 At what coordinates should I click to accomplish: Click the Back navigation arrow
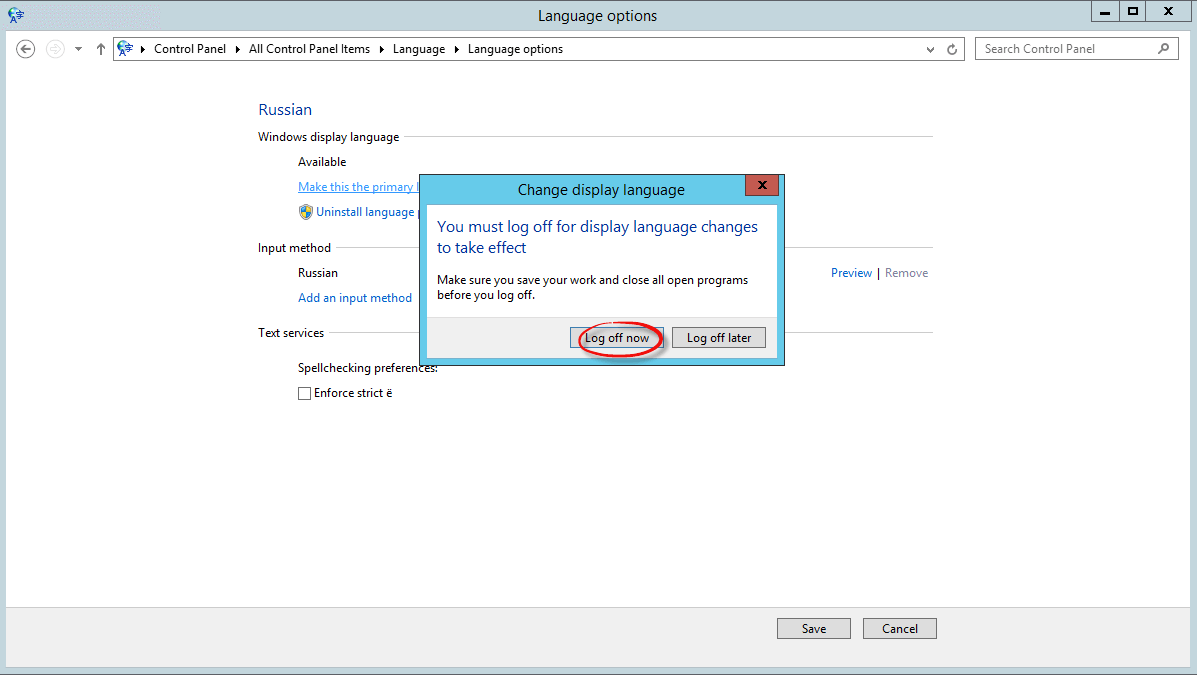pyautogui.click(x=26, y=49)
